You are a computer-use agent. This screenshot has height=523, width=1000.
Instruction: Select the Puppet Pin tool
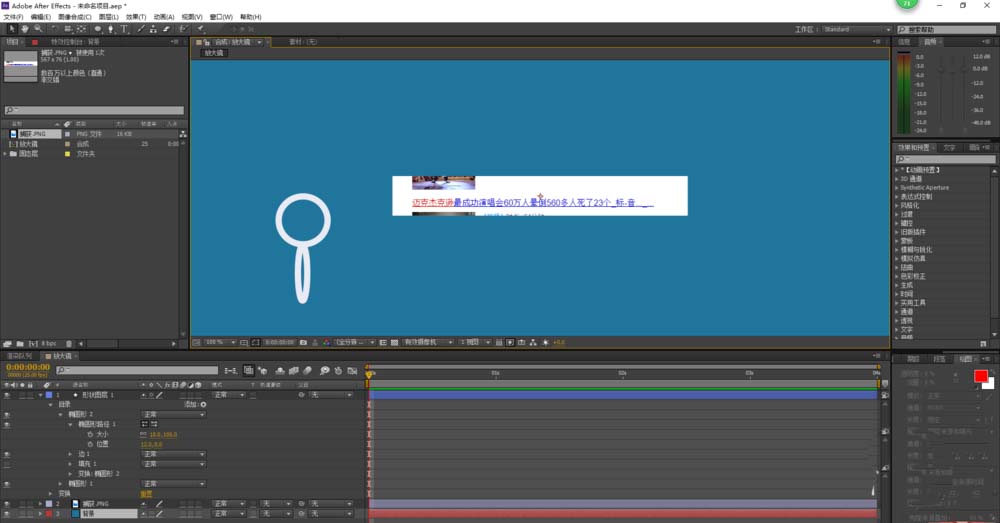pyautogui.click(x=200, y=29)
